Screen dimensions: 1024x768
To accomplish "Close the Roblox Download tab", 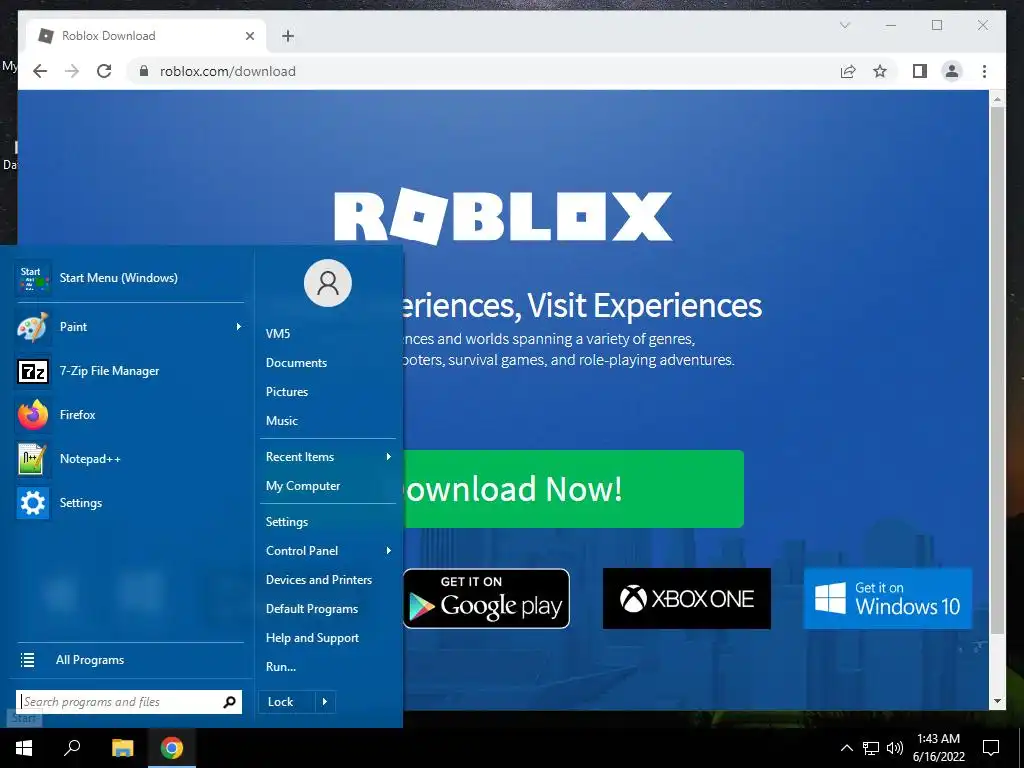I will tap(249, 36).
